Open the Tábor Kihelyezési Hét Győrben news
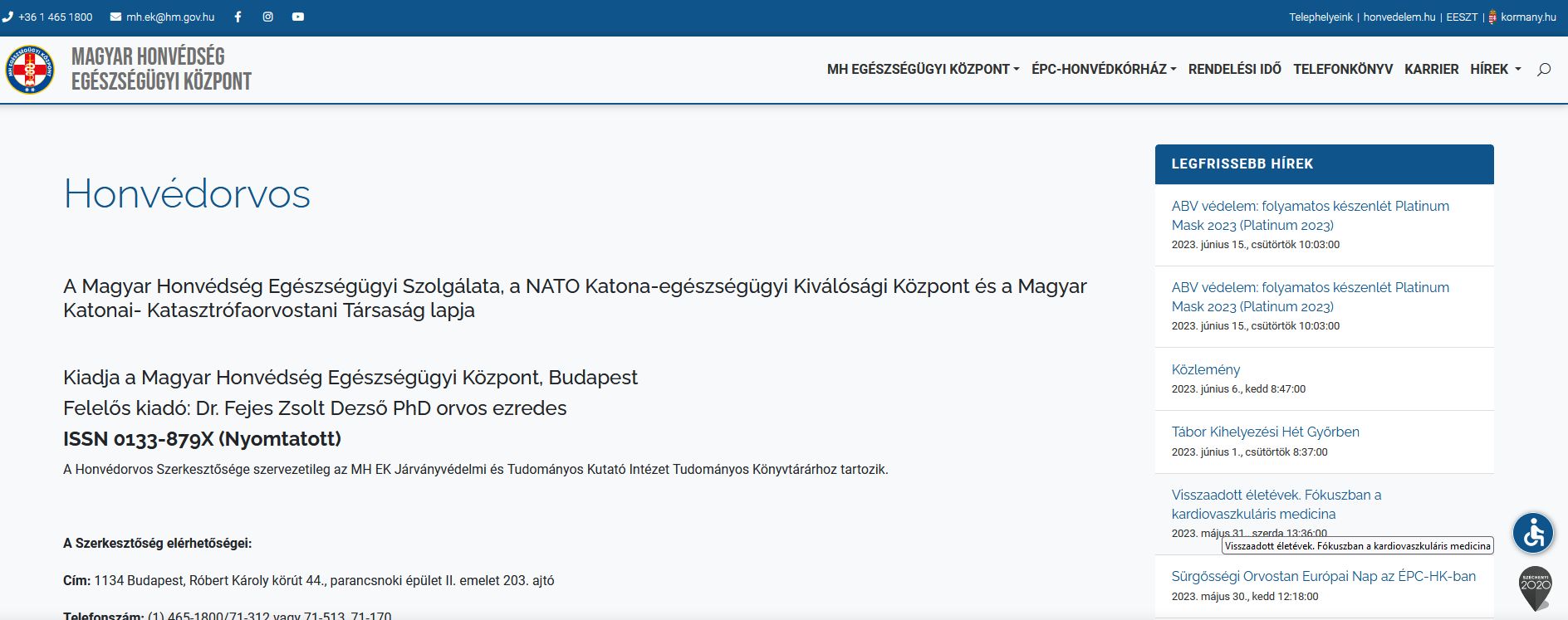This screenshot has height=620, width=1568. coord(1266,432)
